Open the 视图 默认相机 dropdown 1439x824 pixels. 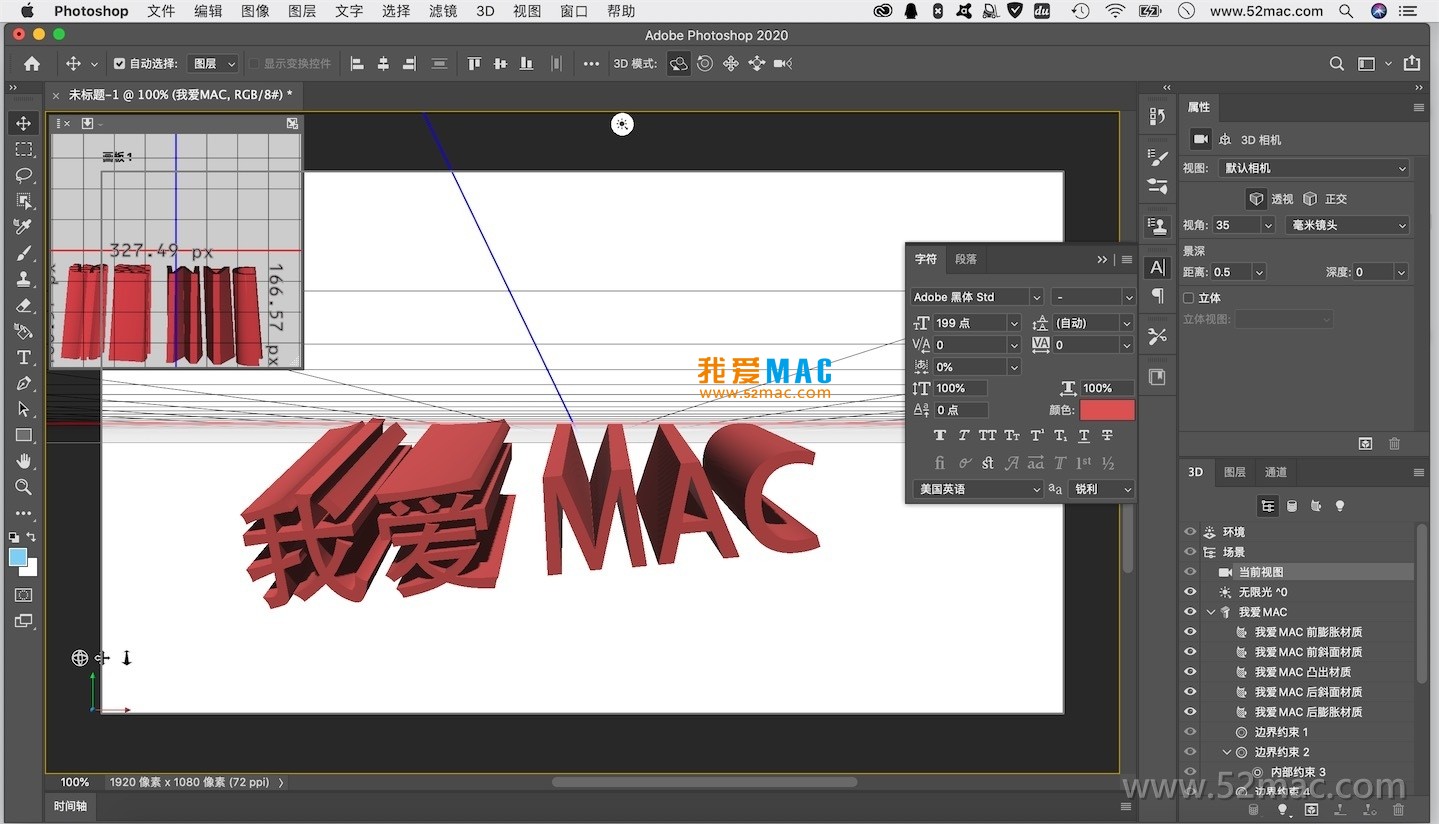(x=1315, y=168)
